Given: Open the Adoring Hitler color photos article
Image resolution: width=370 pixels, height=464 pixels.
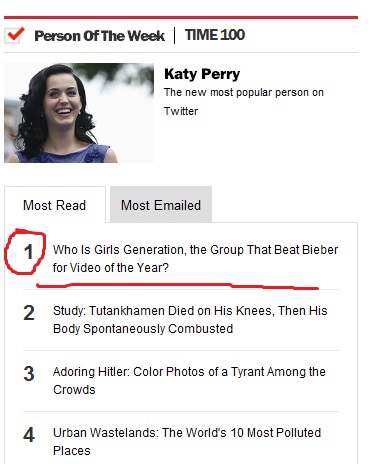Looking at the screenshot, I should point(189,381).
